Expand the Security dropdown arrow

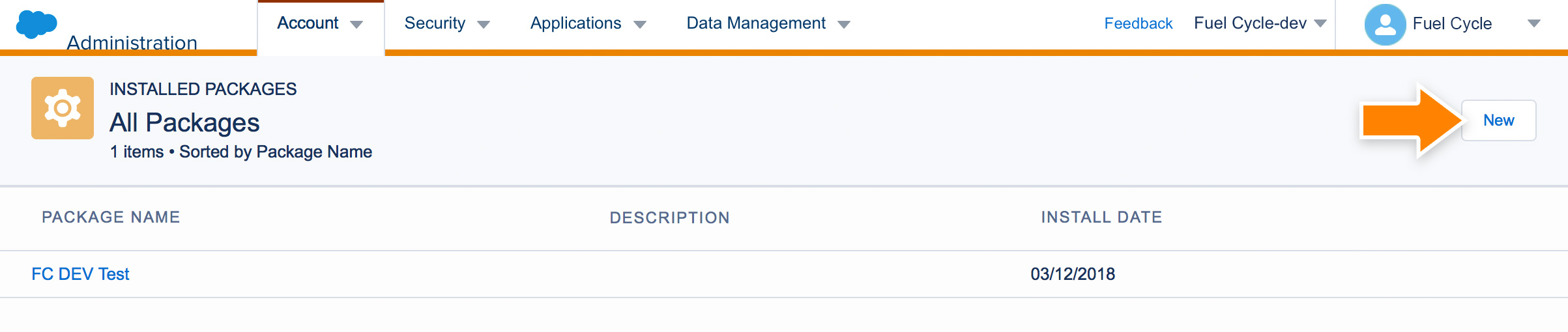pyautogui.click(x=483, y=25)
